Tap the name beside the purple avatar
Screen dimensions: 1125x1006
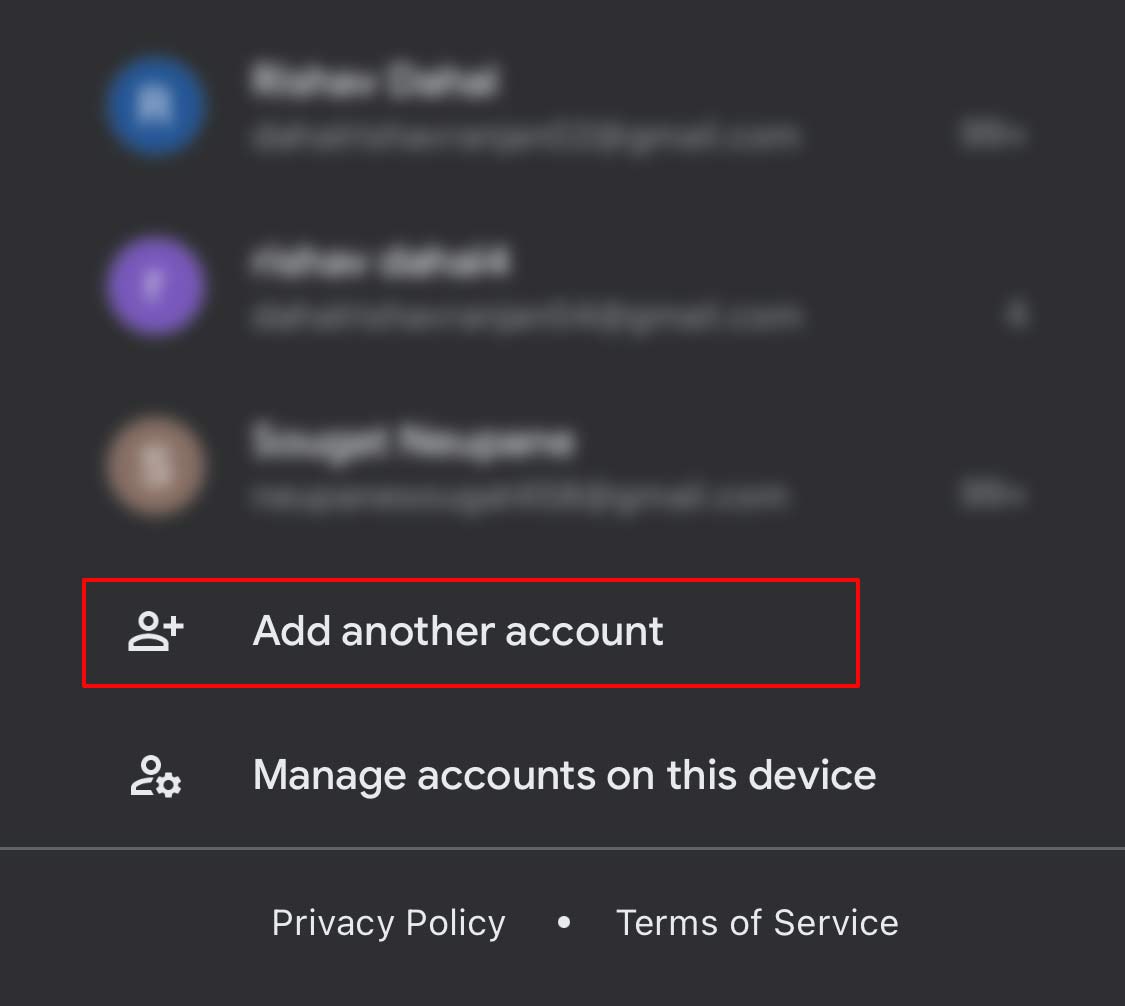click(380, 260)
